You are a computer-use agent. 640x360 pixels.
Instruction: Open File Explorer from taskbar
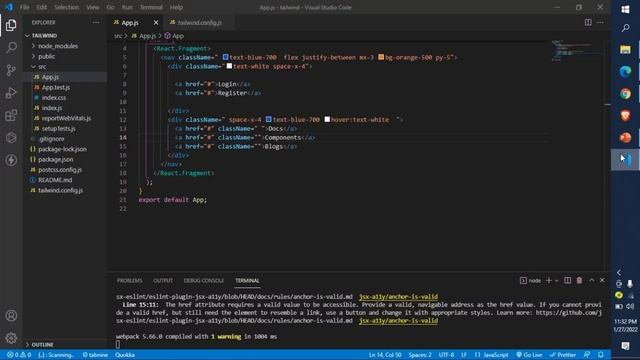pos(625,50)
